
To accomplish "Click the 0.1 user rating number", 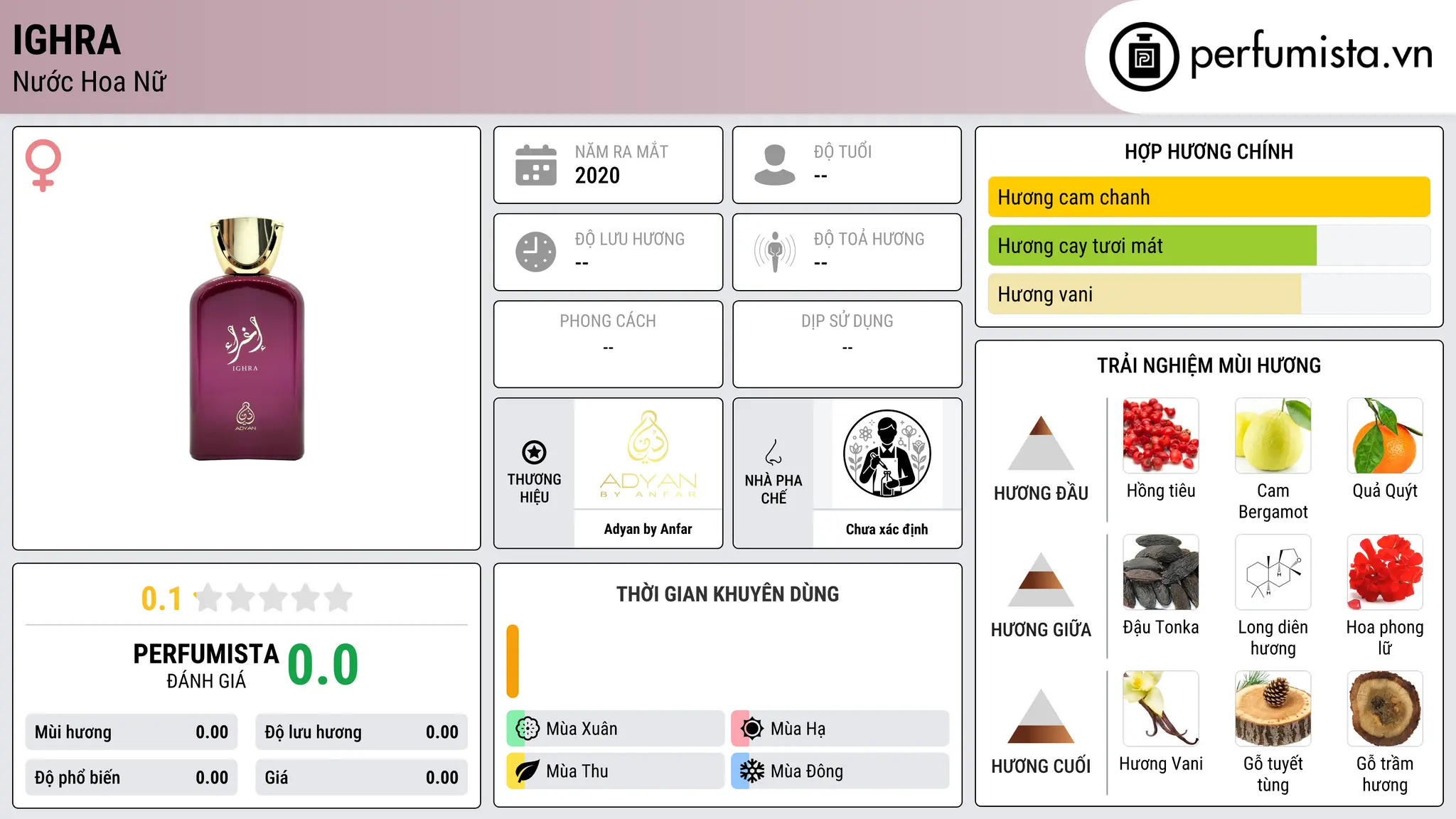I will [161, 599].
